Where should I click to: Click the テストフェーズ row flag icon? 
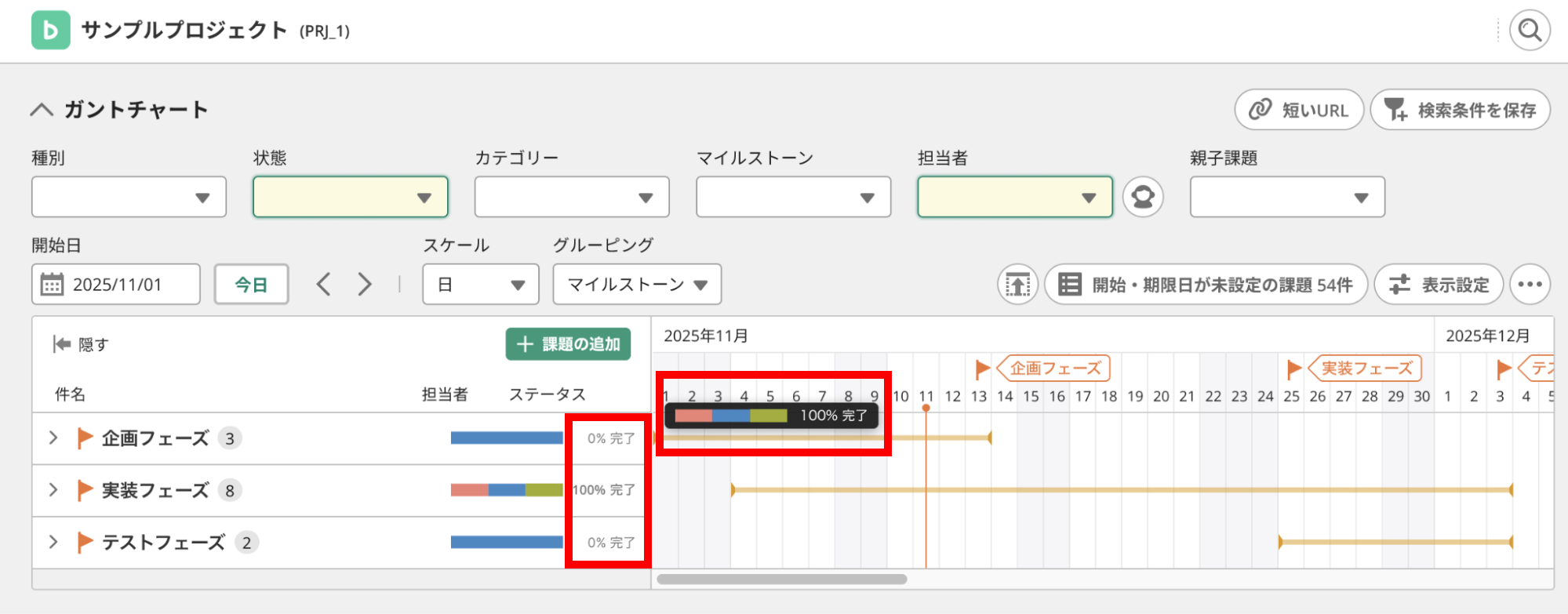click(85, 543)
